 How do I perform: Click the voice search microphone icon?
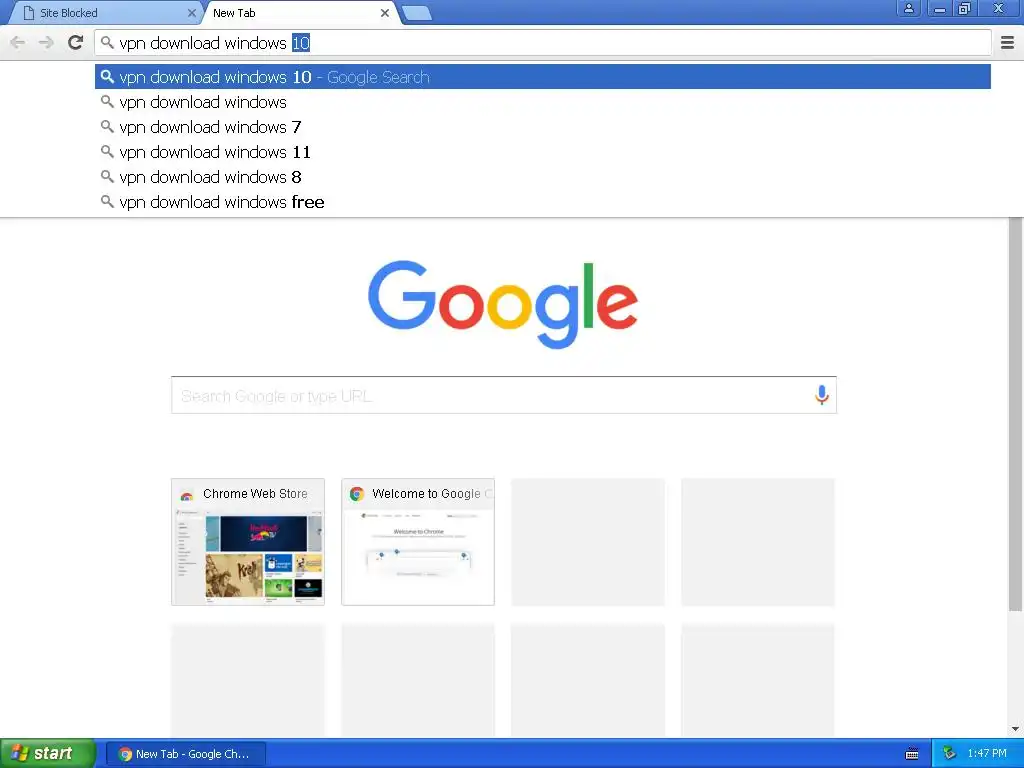tap(822, 394)
